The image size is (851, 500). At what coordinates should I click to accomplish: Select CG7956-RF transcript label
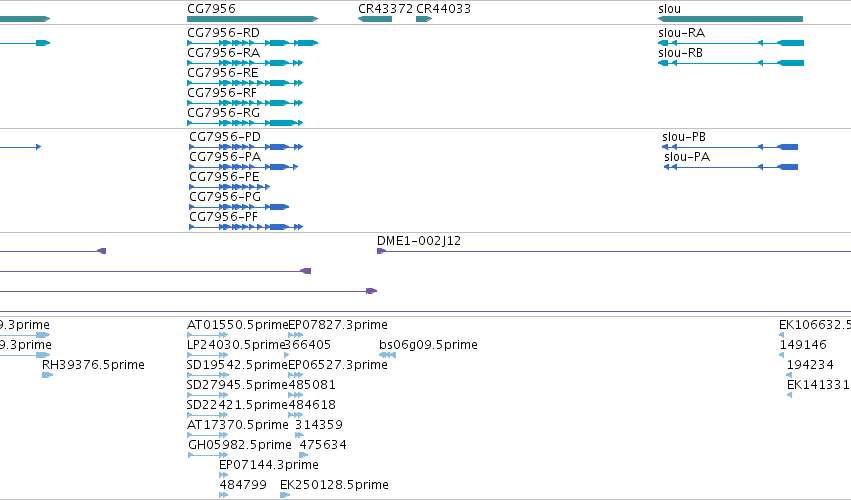pyautogui.click(x=222, y=93)
